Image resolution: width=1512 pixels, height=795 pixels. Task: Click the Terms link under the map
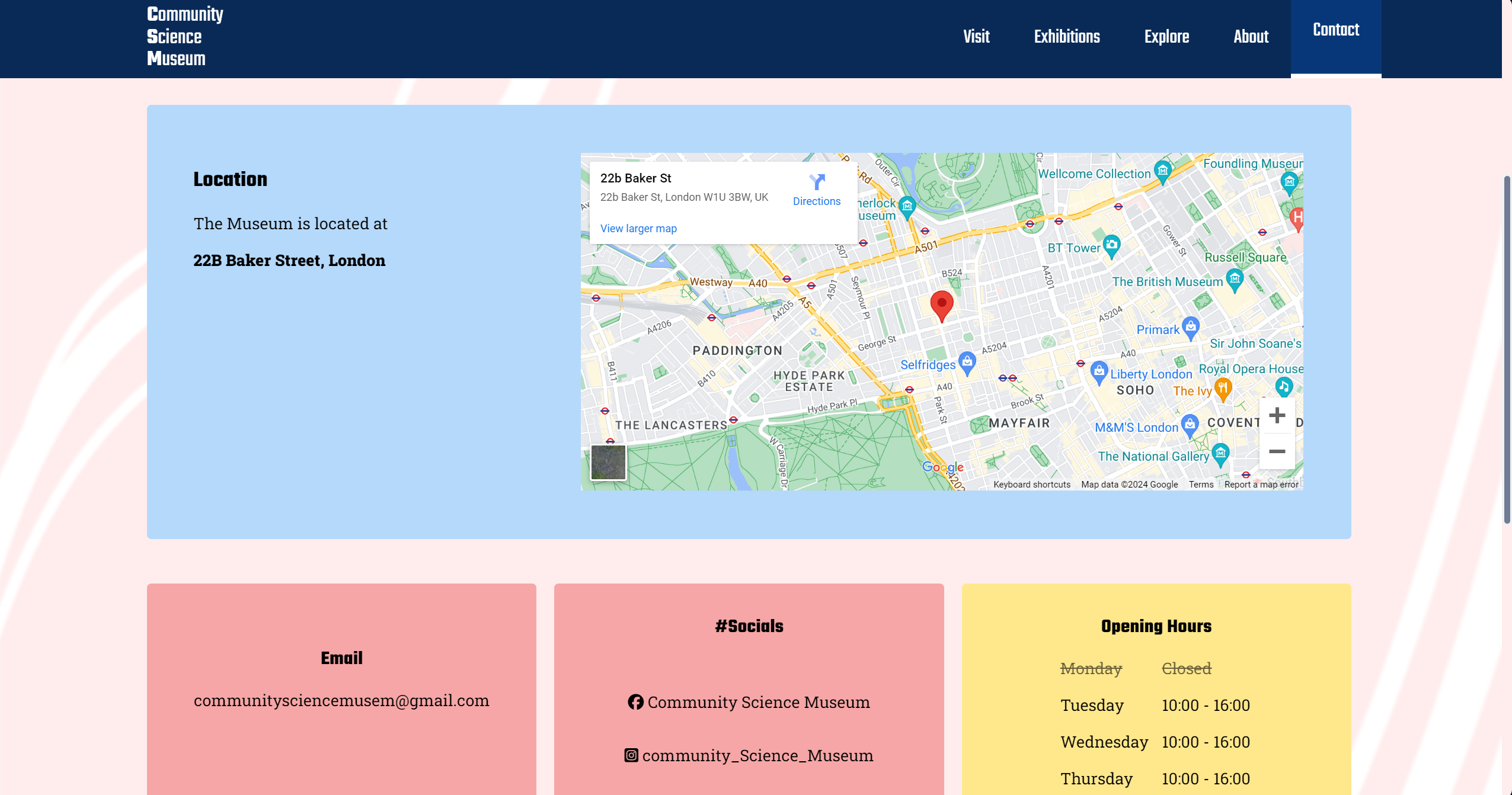point(1200,484)
